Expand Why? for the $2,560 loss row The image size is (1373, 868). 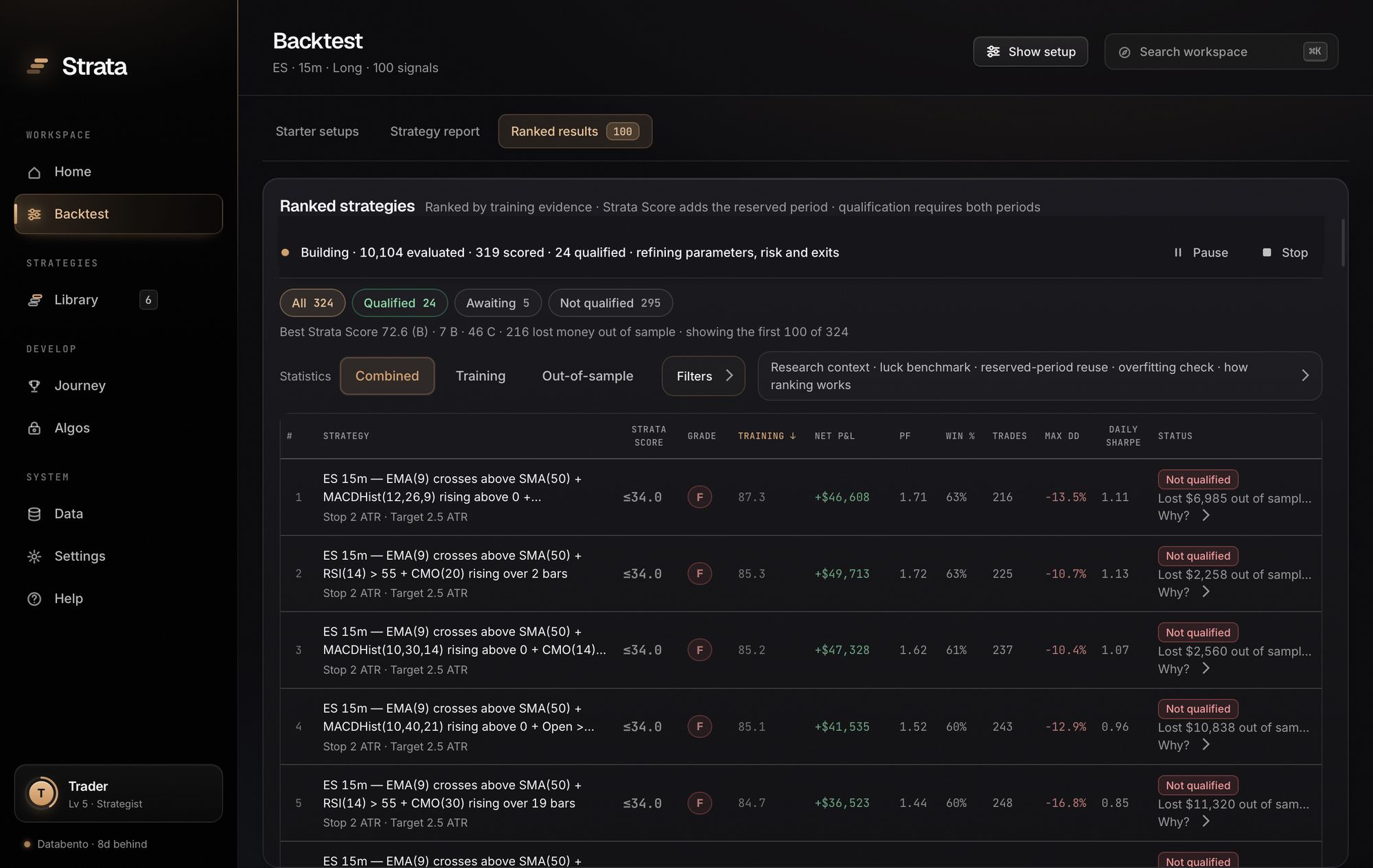pyautogui.click(x=1184, y=668)
